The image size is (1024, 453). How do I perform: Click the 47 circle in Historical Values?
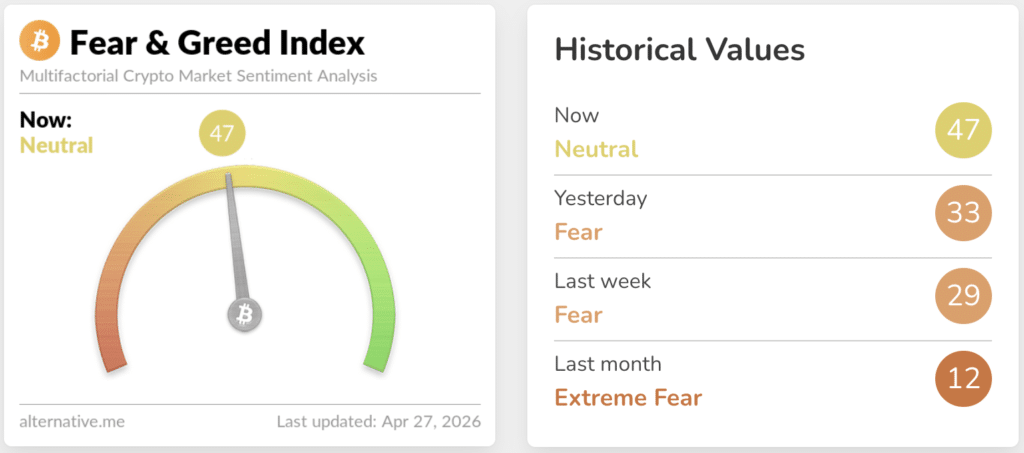tap(963, 131)
